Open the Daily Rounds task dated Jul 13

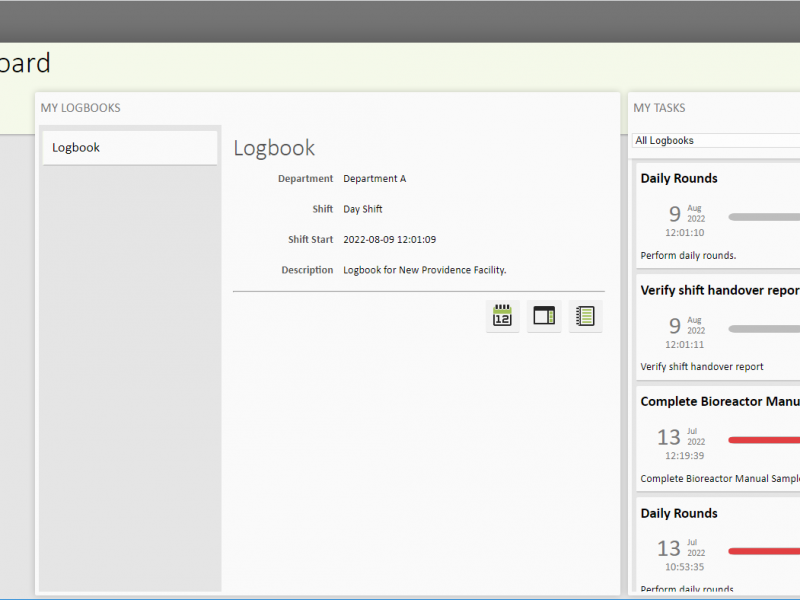tap(679, 514)
